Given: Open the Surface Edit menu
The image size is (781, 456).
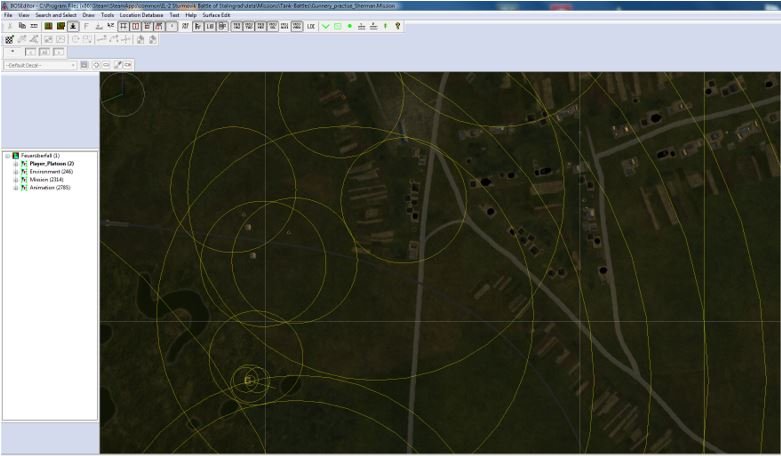Looking at the screenshot, I should 216,15.
